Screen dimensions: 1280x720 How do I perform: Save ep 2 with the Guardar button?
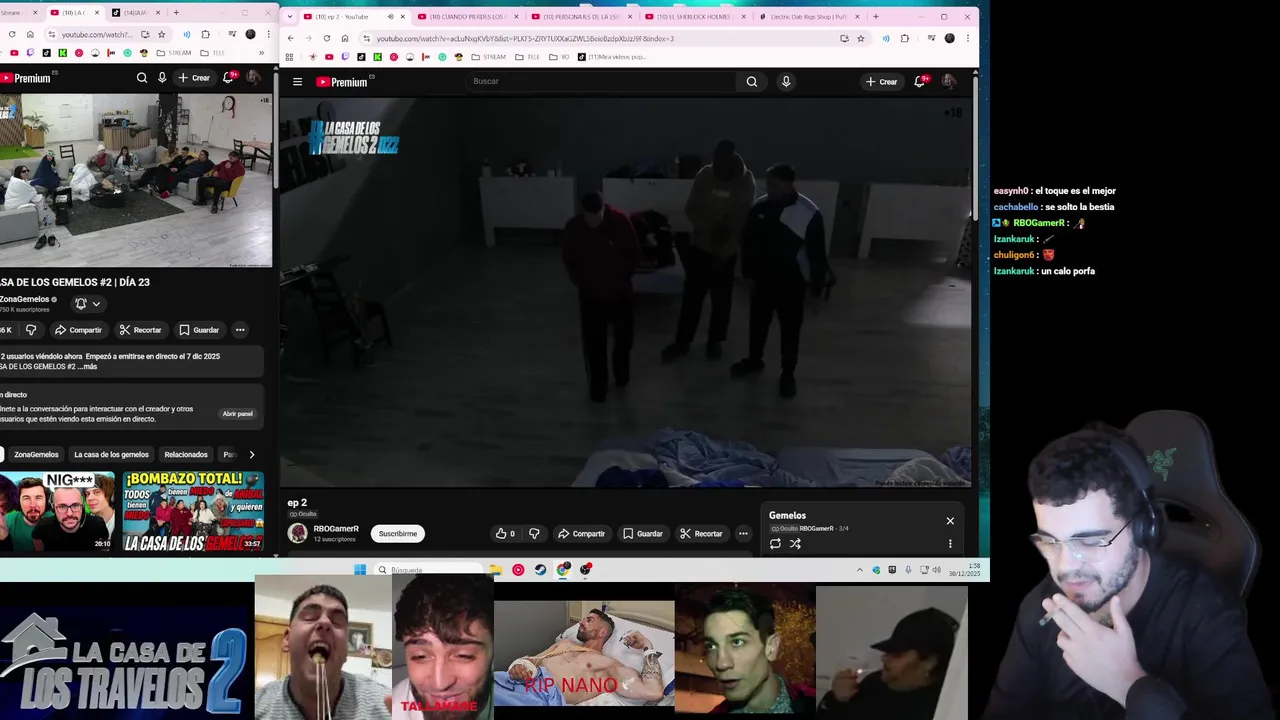(643, 534)
